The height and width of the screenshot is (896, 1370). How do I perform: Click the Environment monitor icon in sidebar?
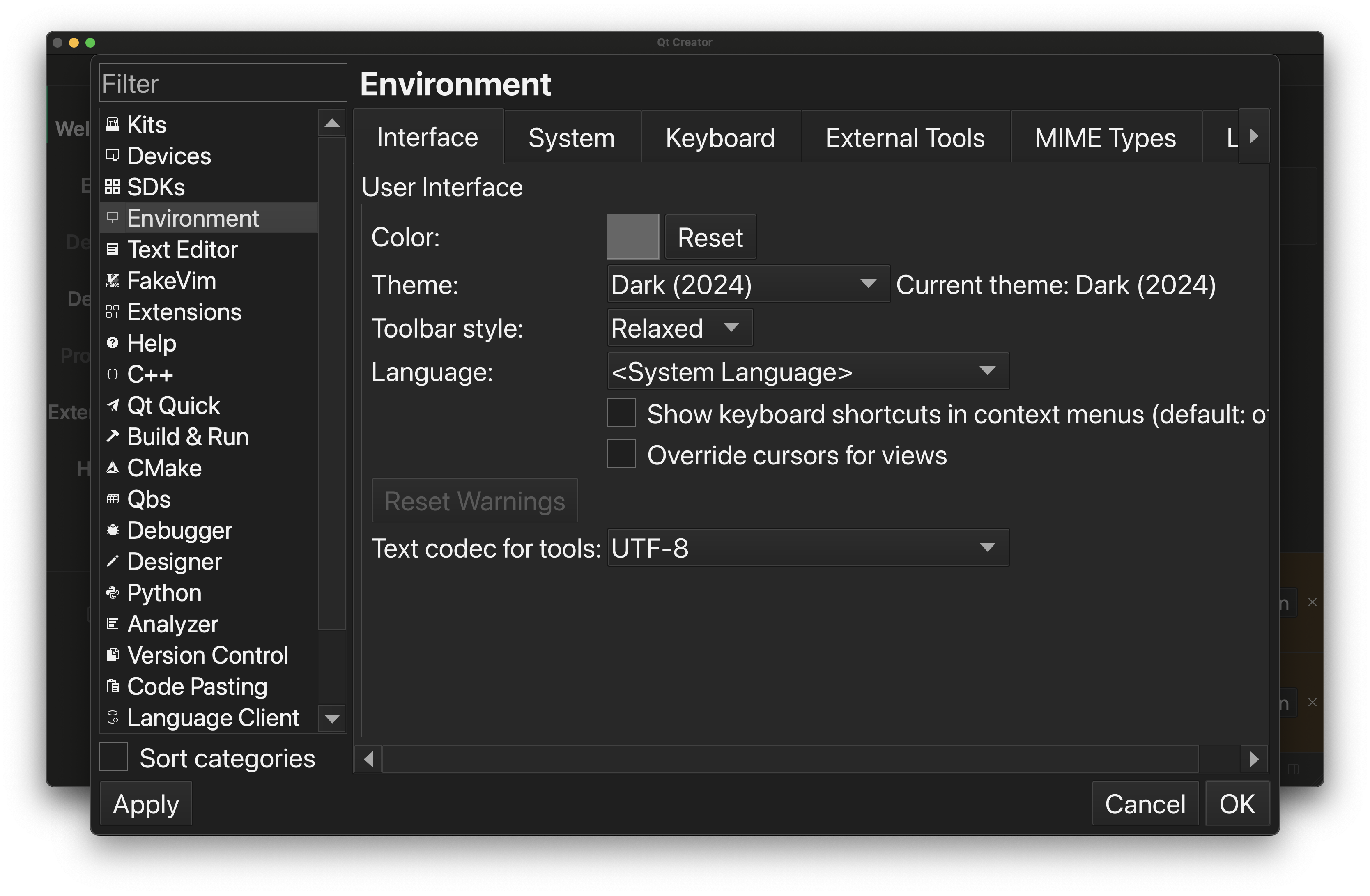click(113, 218)
